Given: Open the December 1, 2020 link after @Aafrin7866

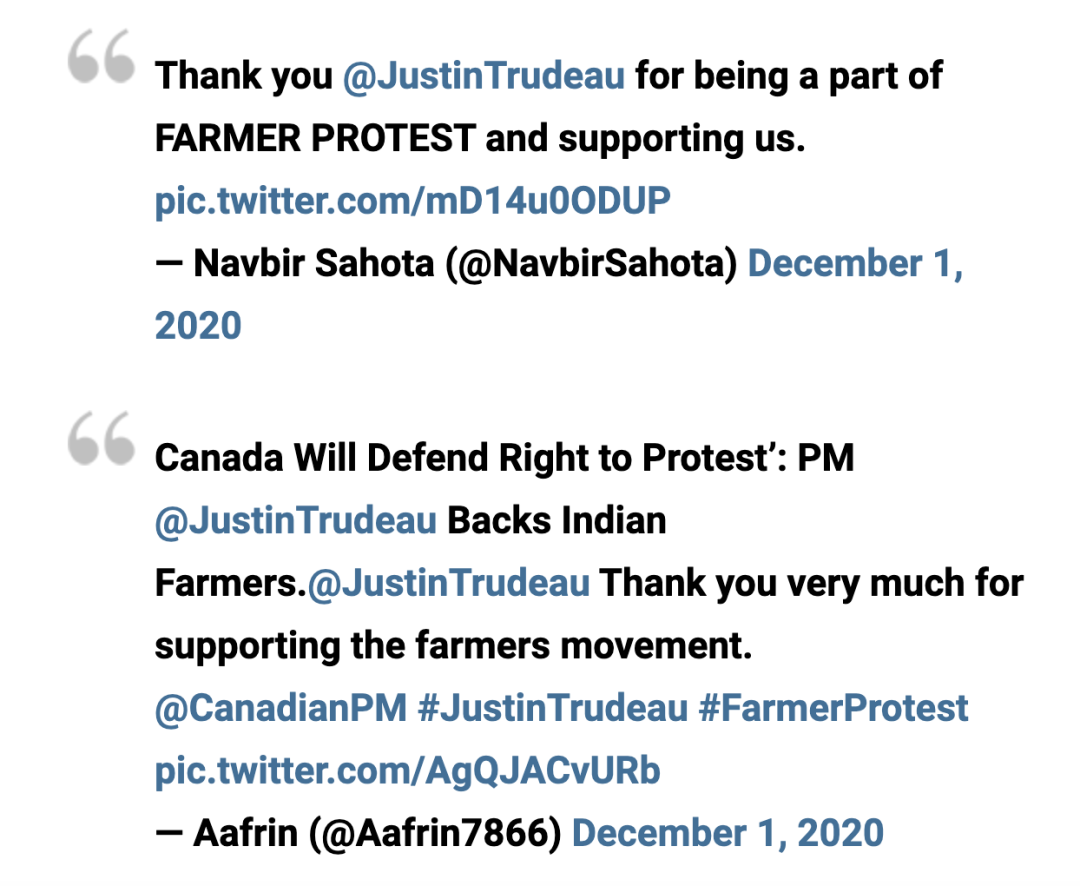Looking at the screenshot, I should (x=728, y=834).
